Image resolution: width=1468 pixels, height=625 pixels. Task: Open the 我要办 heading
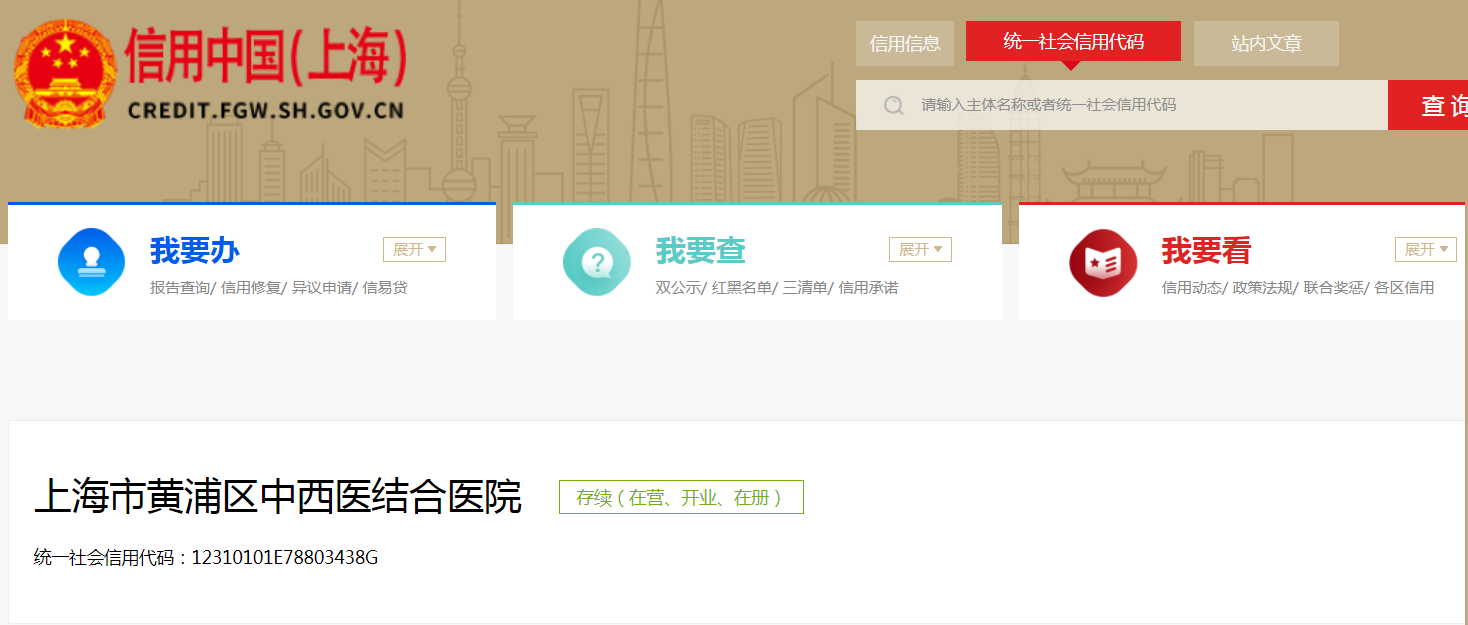195,250
